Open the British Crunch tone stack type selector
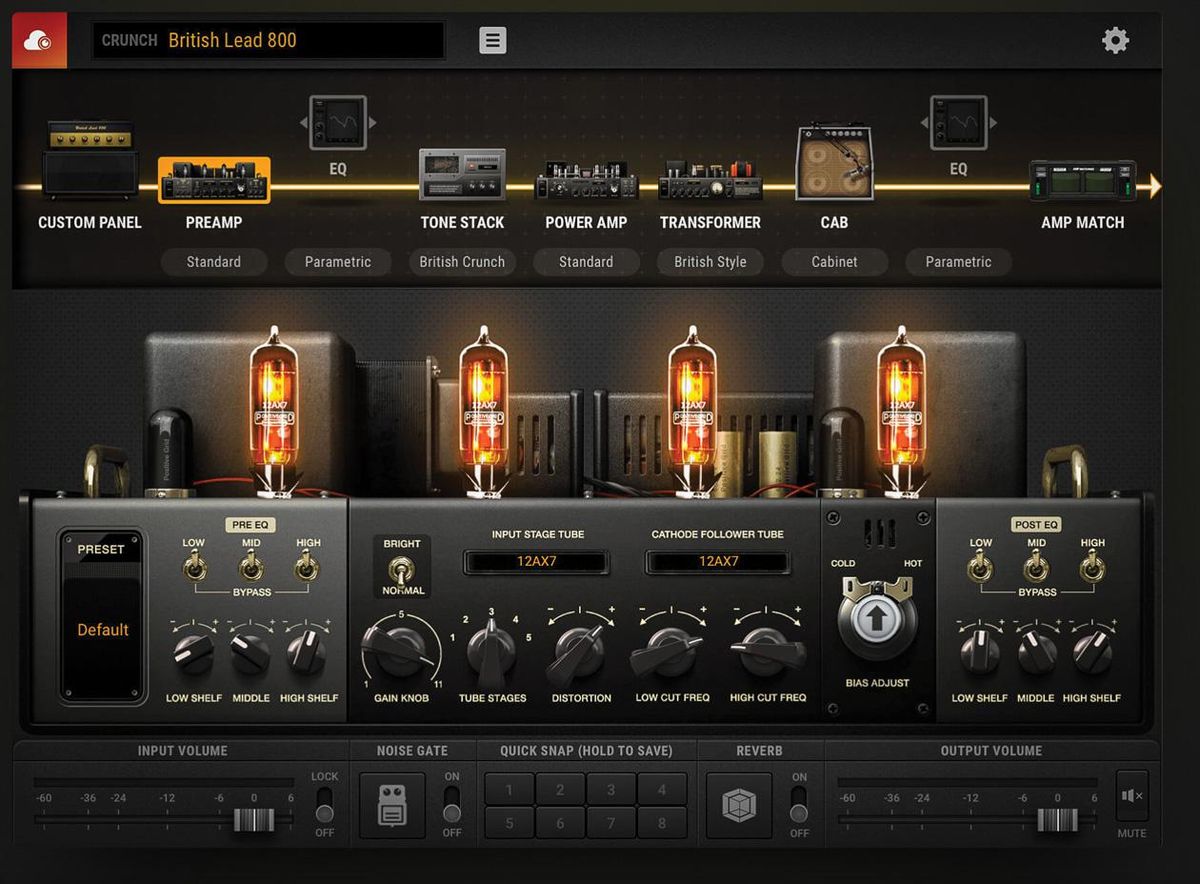 point(462,262)
